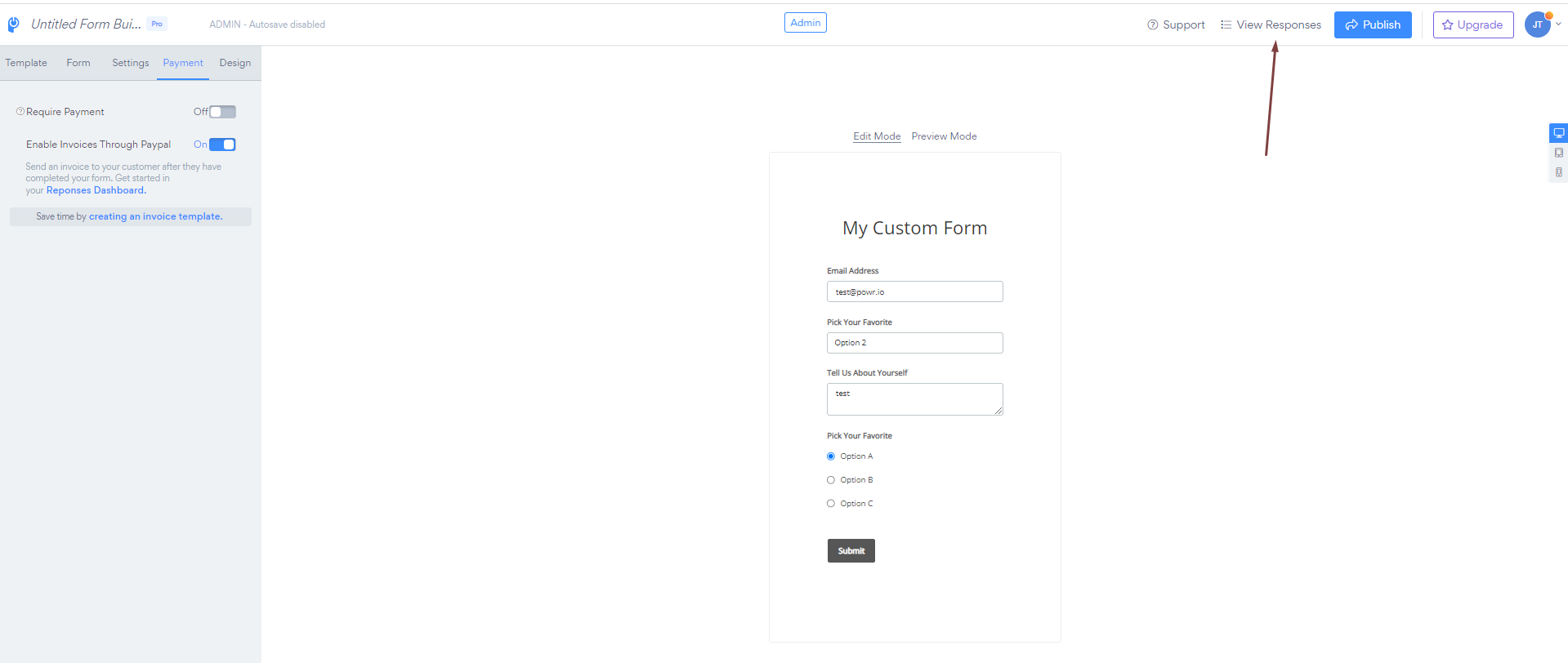This screenshot has width=1568, height=663.
Task: Open the Pick Your Favorite dropdown
Action: pos(914,343)
